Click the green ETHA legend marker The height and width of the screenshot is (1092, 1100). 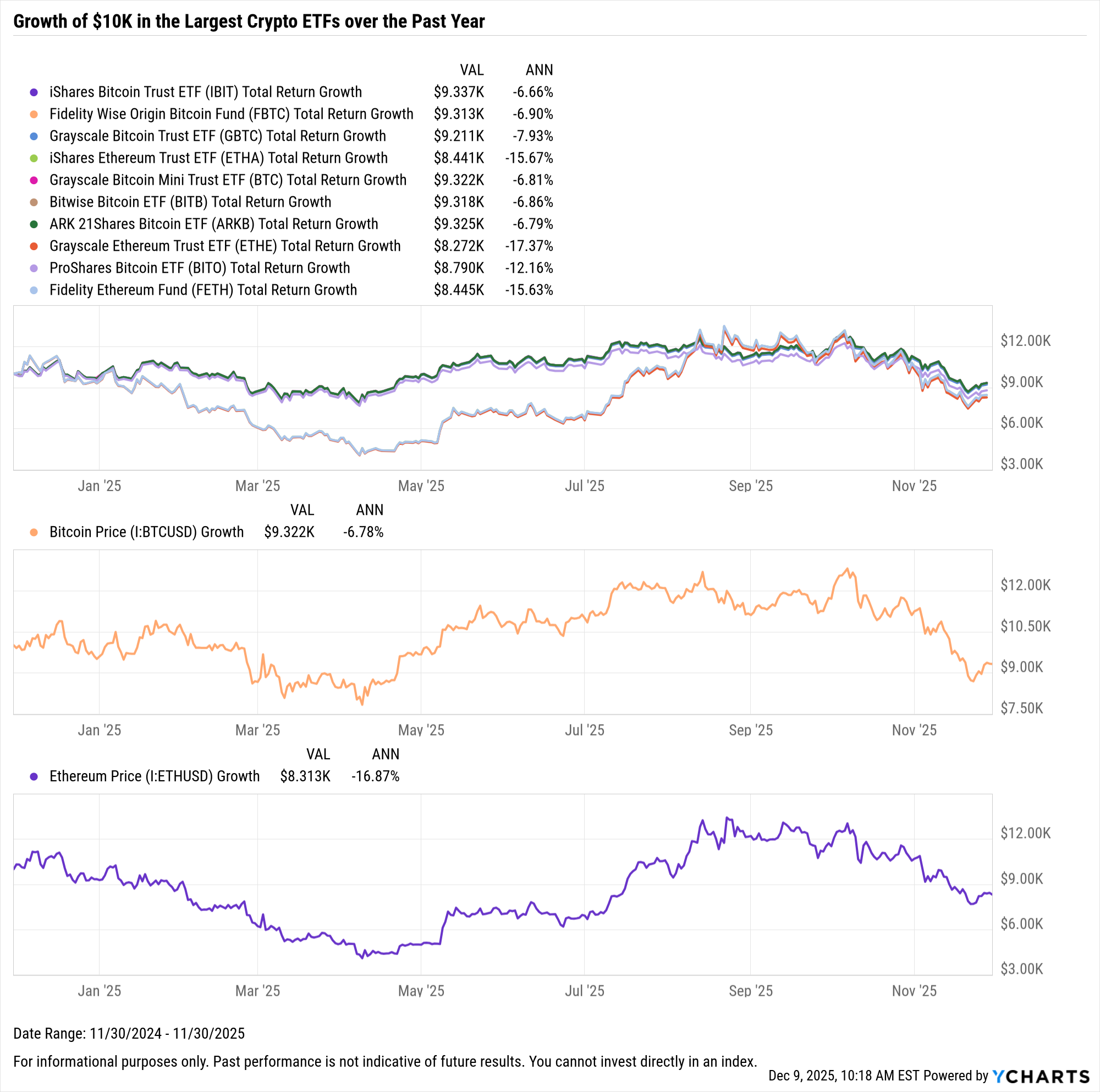pos(34,158)
